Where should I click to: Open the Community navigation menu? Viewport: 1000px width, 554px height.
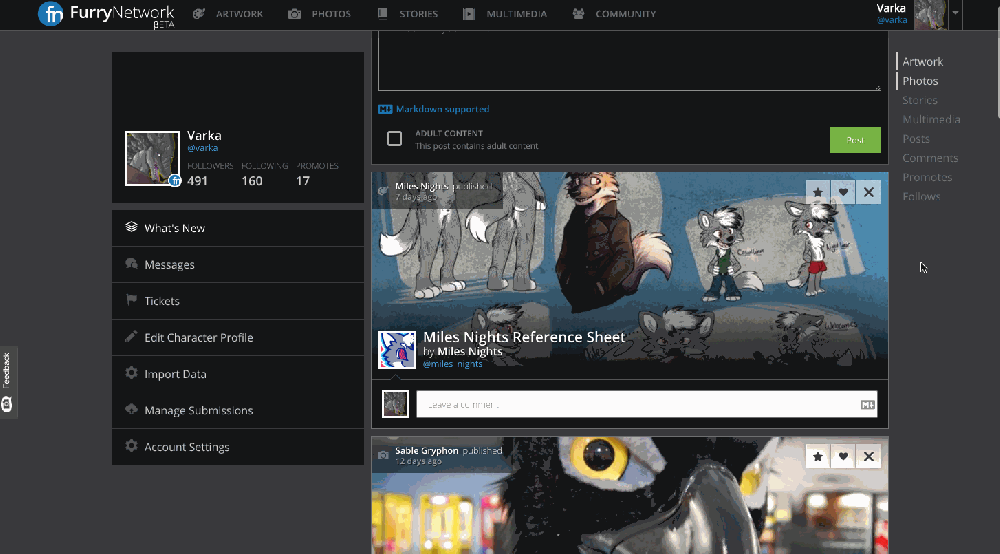614,14
